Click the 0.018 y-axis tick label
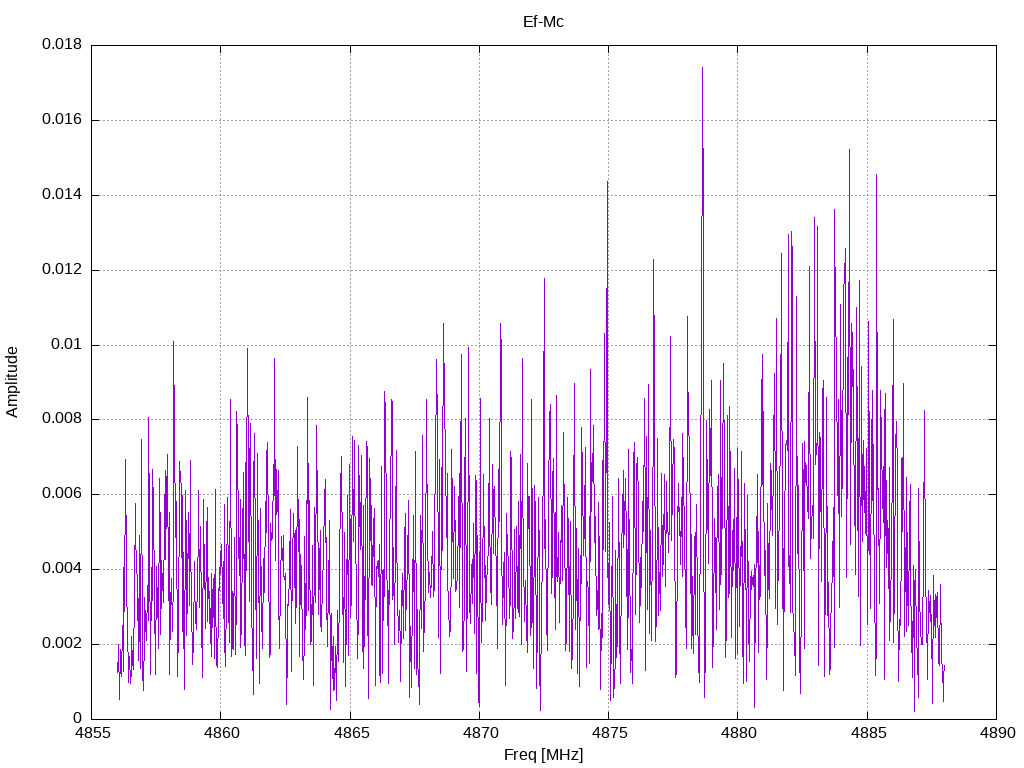This screenshot has height=768, width=1024. (x=62, y=44)
